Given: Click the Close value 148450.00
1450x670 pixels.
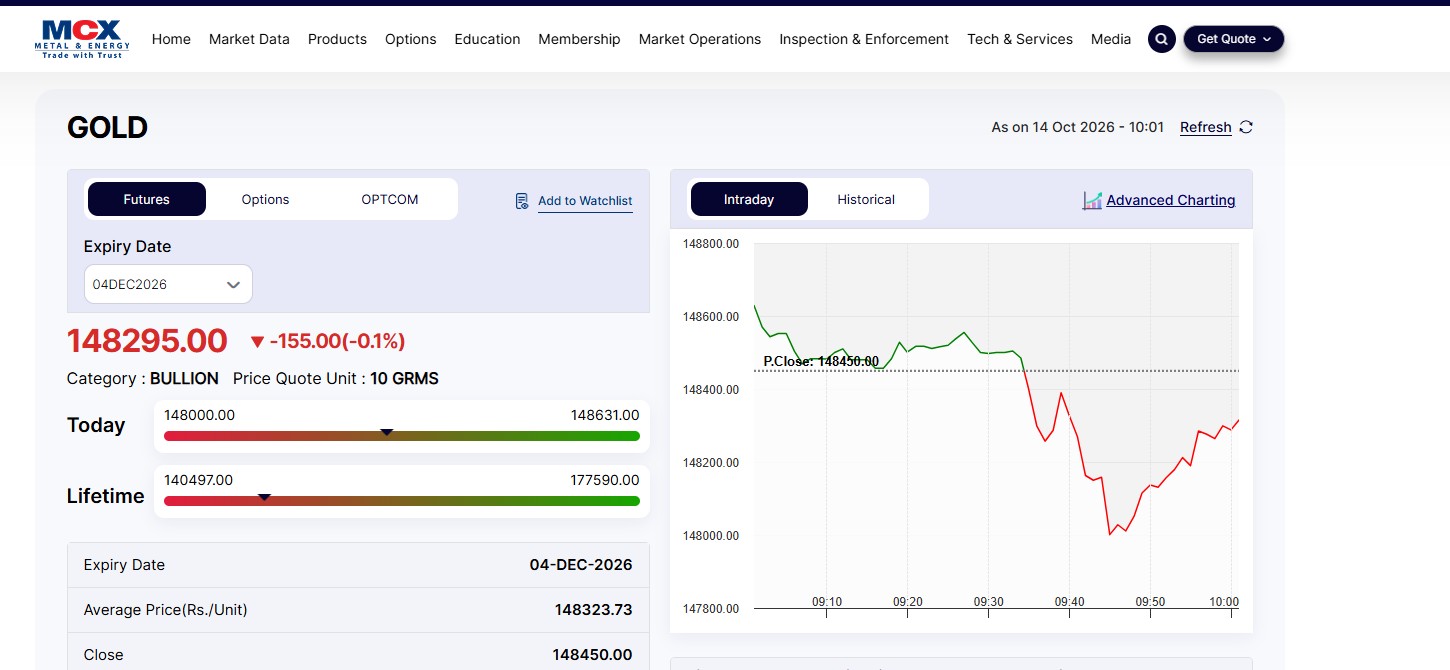Looking at the screenshot, I should click(592, 655).
